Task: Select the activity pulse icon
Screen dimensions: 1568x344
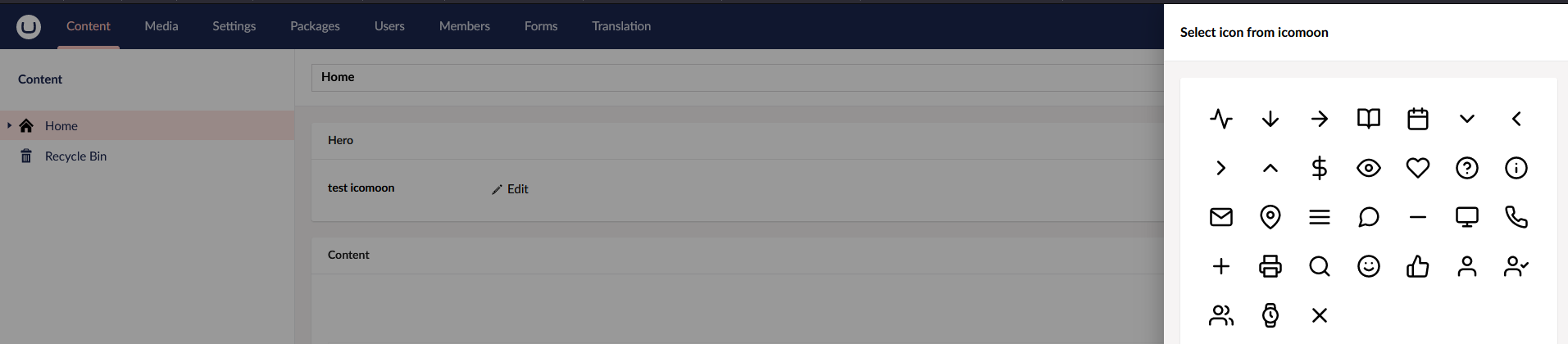Action: click(1221, 119)
